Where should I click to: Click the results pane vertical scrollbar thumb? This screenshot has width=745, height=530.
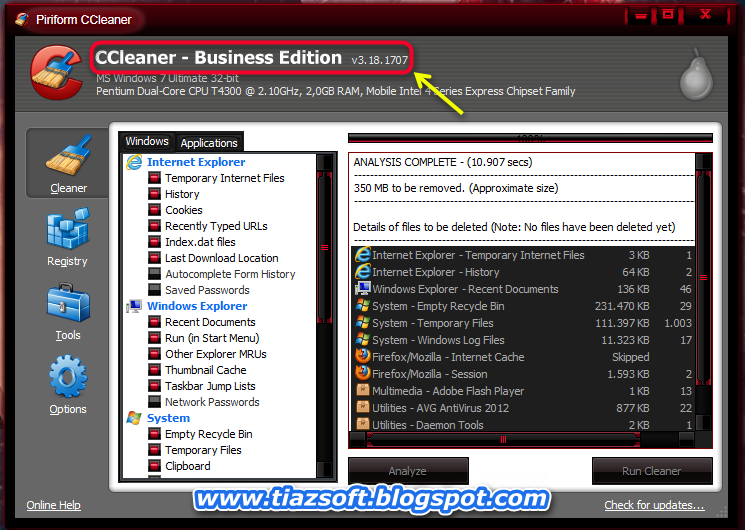click(x=704, y=278)
